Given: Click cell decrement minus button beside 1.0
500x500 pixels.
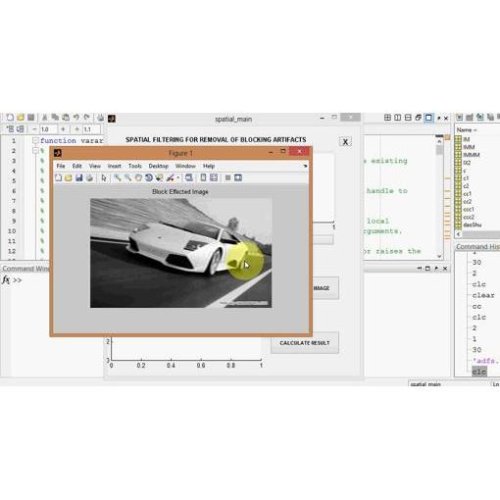Looking at the screenshot, I should tap(34, 129).
